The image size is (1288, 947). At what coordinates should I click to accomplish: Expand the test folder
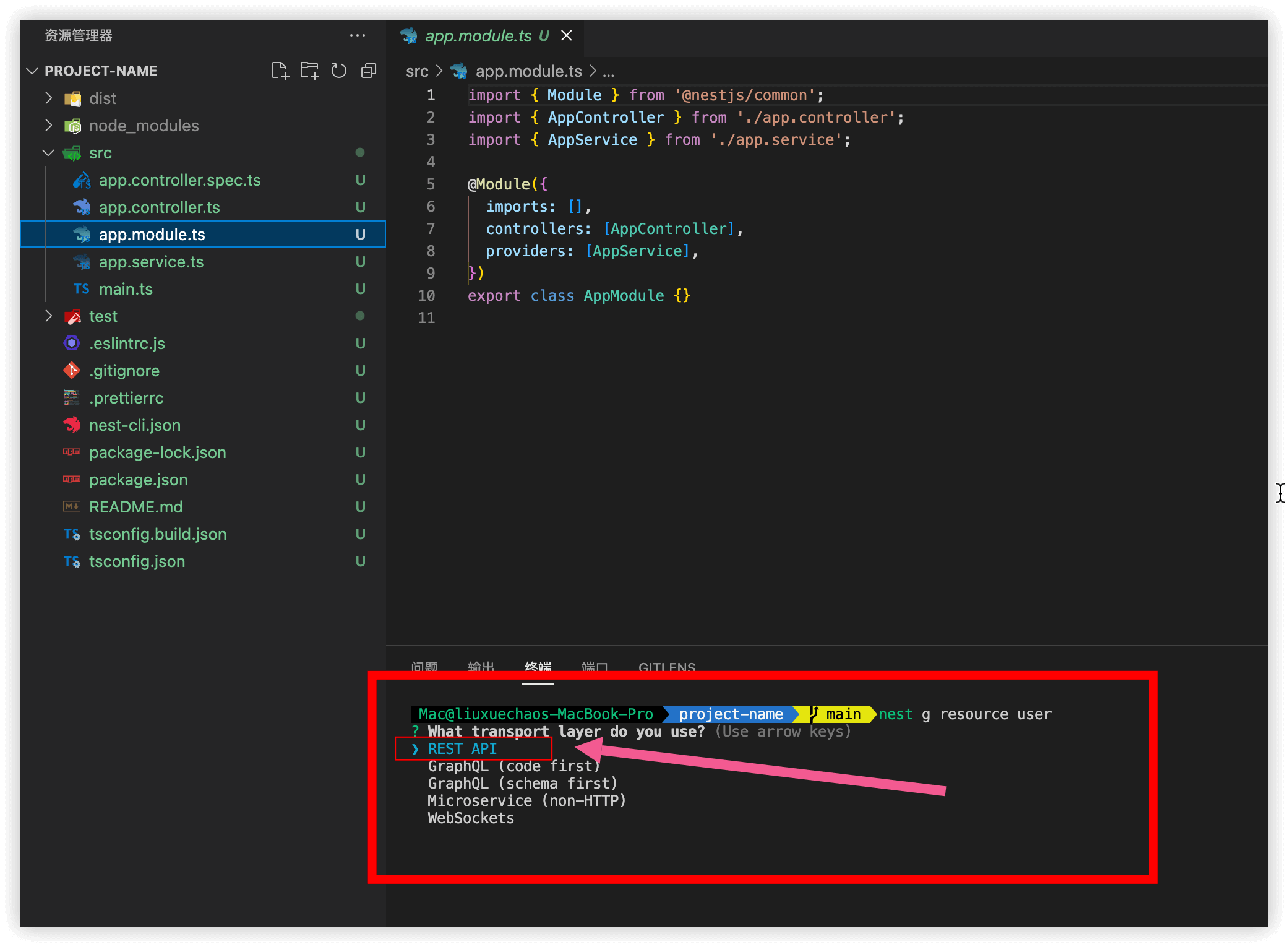point(49,316)
